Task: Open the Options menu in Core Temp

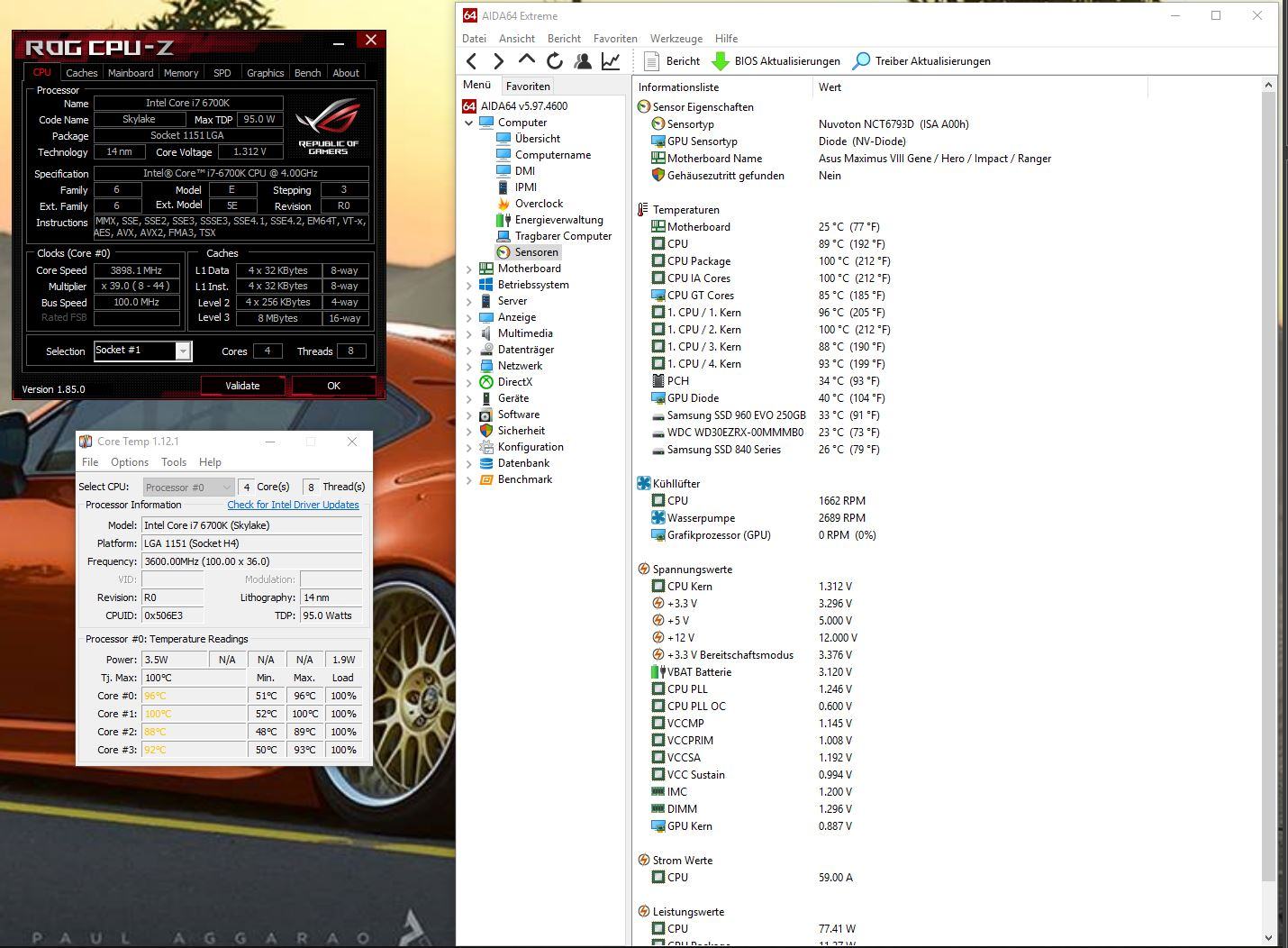Action: point(130,462)
